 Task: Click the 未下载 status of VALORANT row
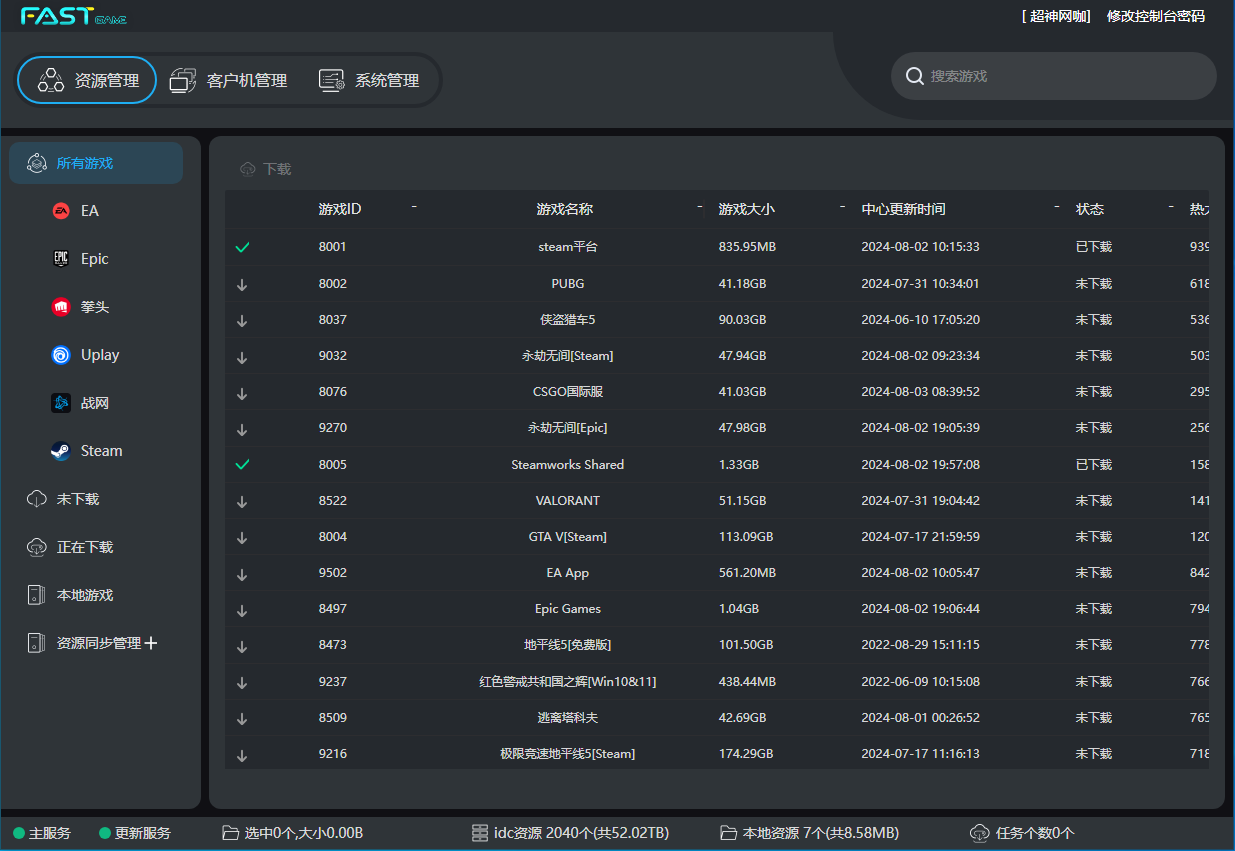1094,501
